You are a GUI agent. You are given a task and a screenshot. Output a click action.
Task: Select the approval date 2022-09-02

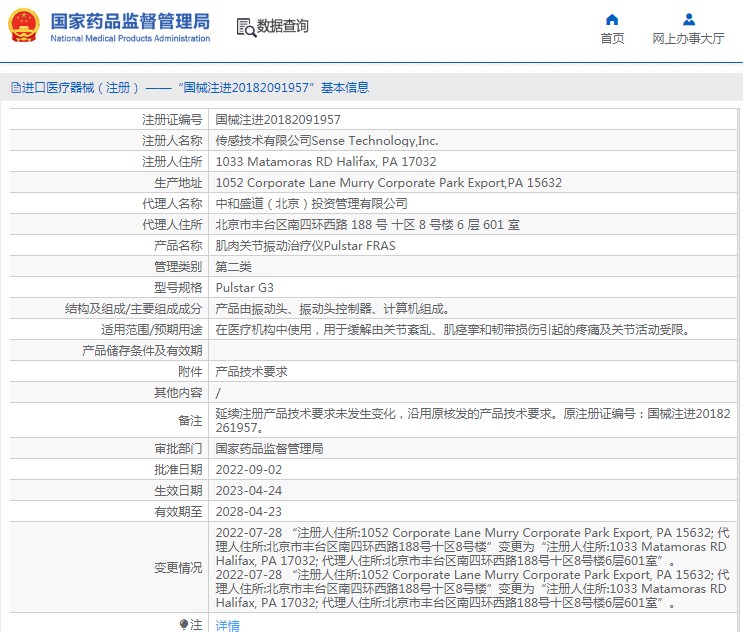tap(249, 469)
